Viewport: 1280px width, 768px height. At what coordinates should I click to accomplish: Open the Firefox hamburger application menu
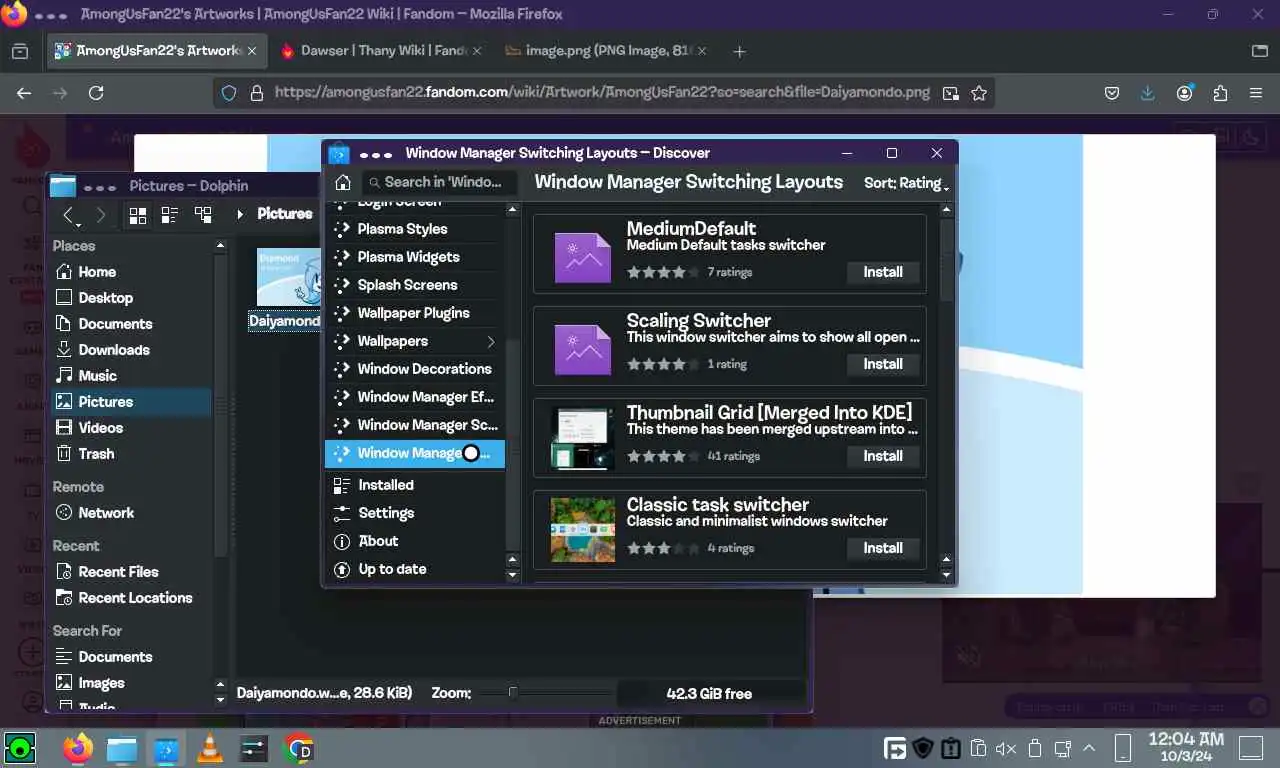point(1256,93)
